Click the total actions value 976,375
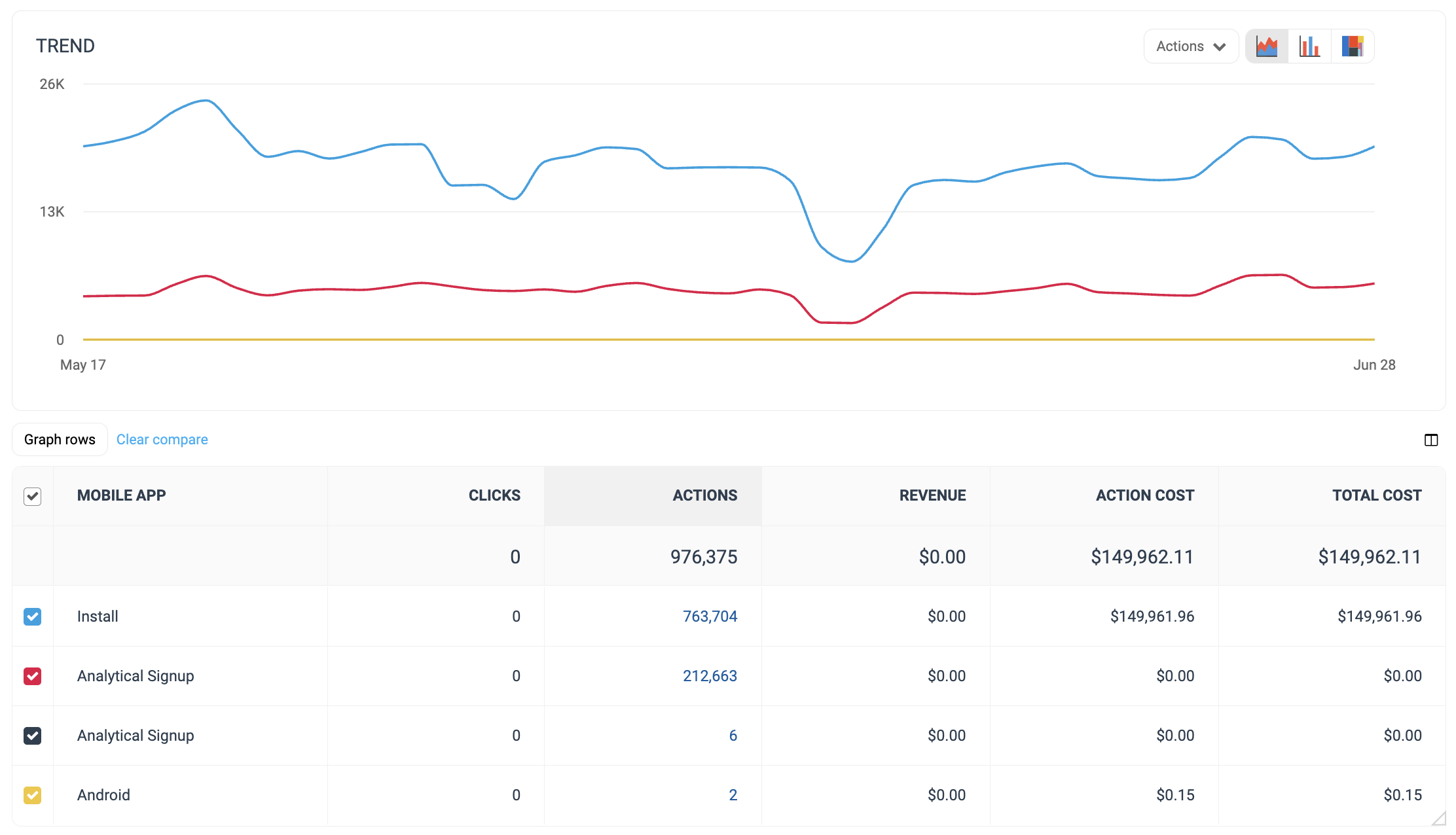Image resolution: width=1456 pixels, height=835 pixels. coord(704,557)
